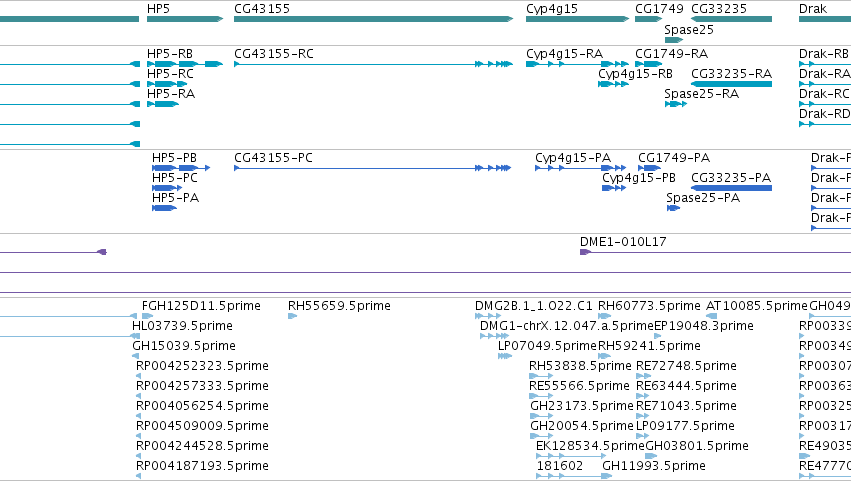Select the DME1-010L17 clone feature

tap(715, 252)
